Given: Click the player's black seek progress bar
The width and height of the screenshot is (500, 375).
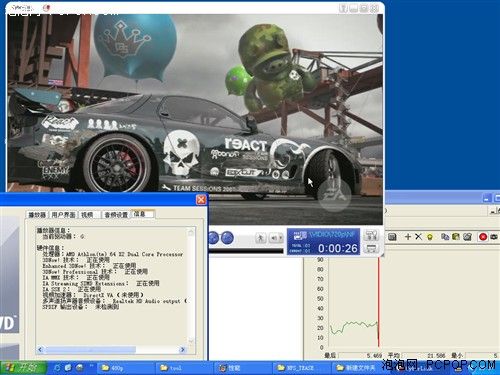Looking at the screenshot, I should [246, 251].
